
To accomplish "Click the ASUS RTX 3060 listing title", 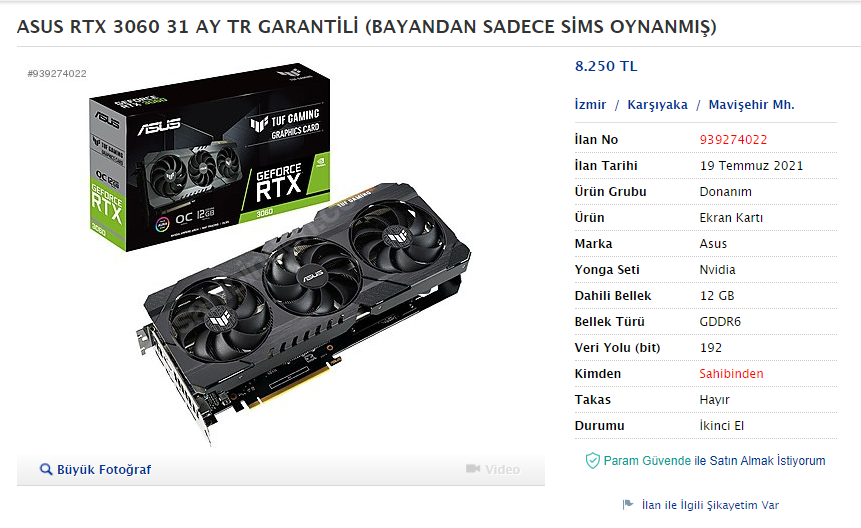I will click(366, 26).
